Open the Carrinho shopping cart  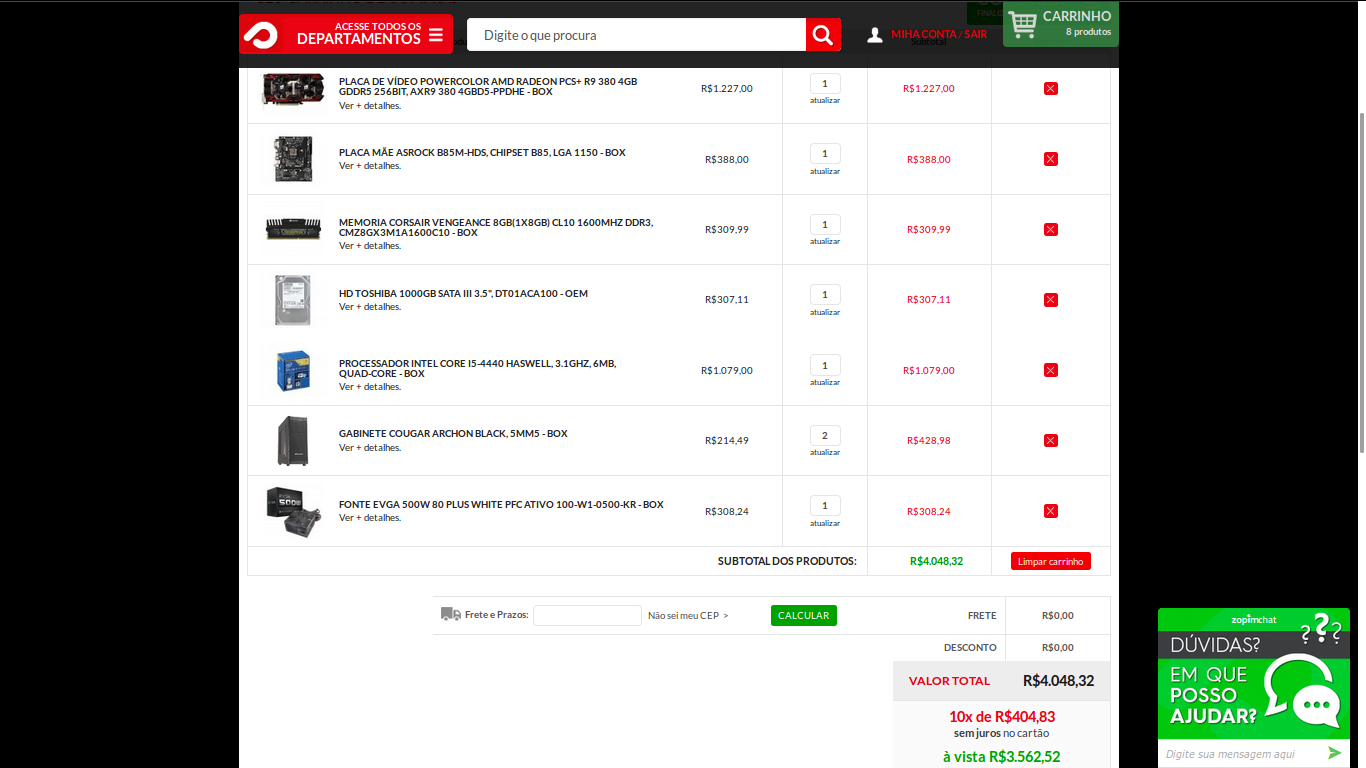click(1061, 24)
